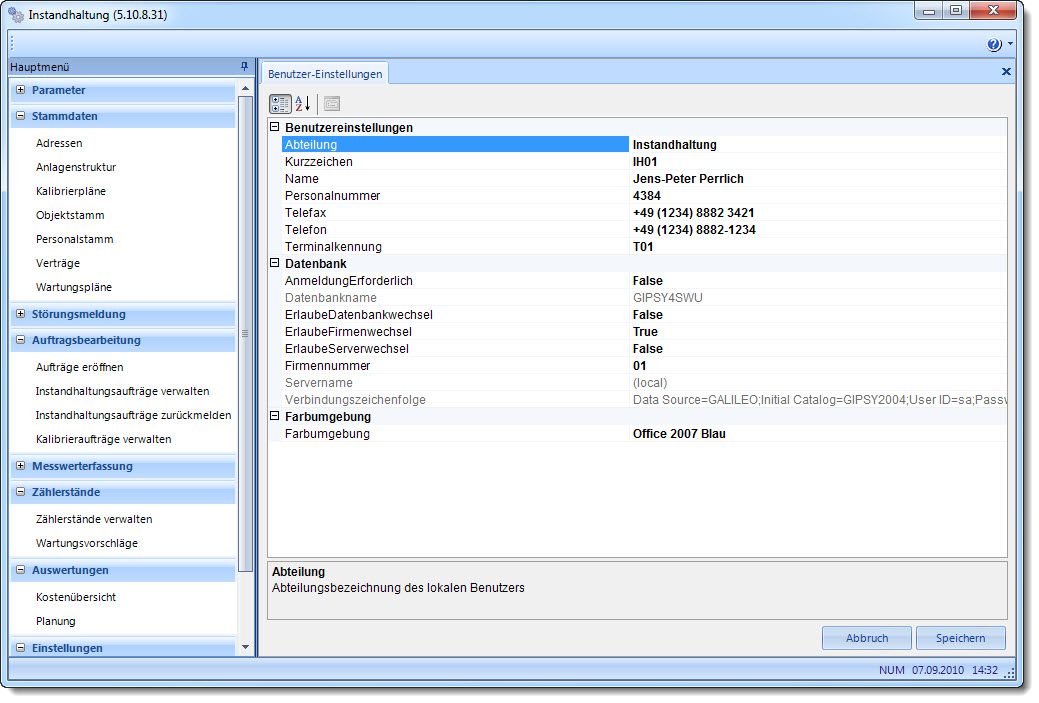Switch to the Benutzer-Einstellungen tab

(324, 74)
